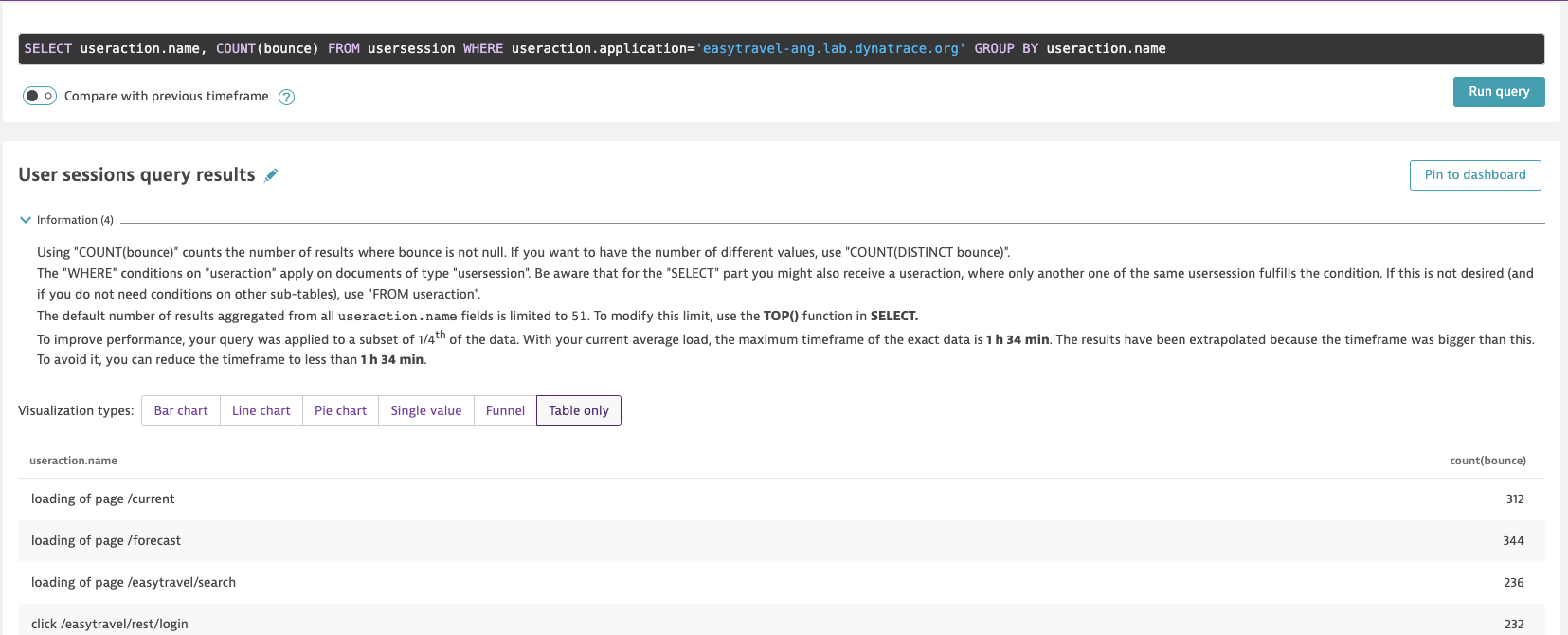Collapse the Information (4) section
This screenshot has width=1568, height=635.
click(x=26, y=220)
